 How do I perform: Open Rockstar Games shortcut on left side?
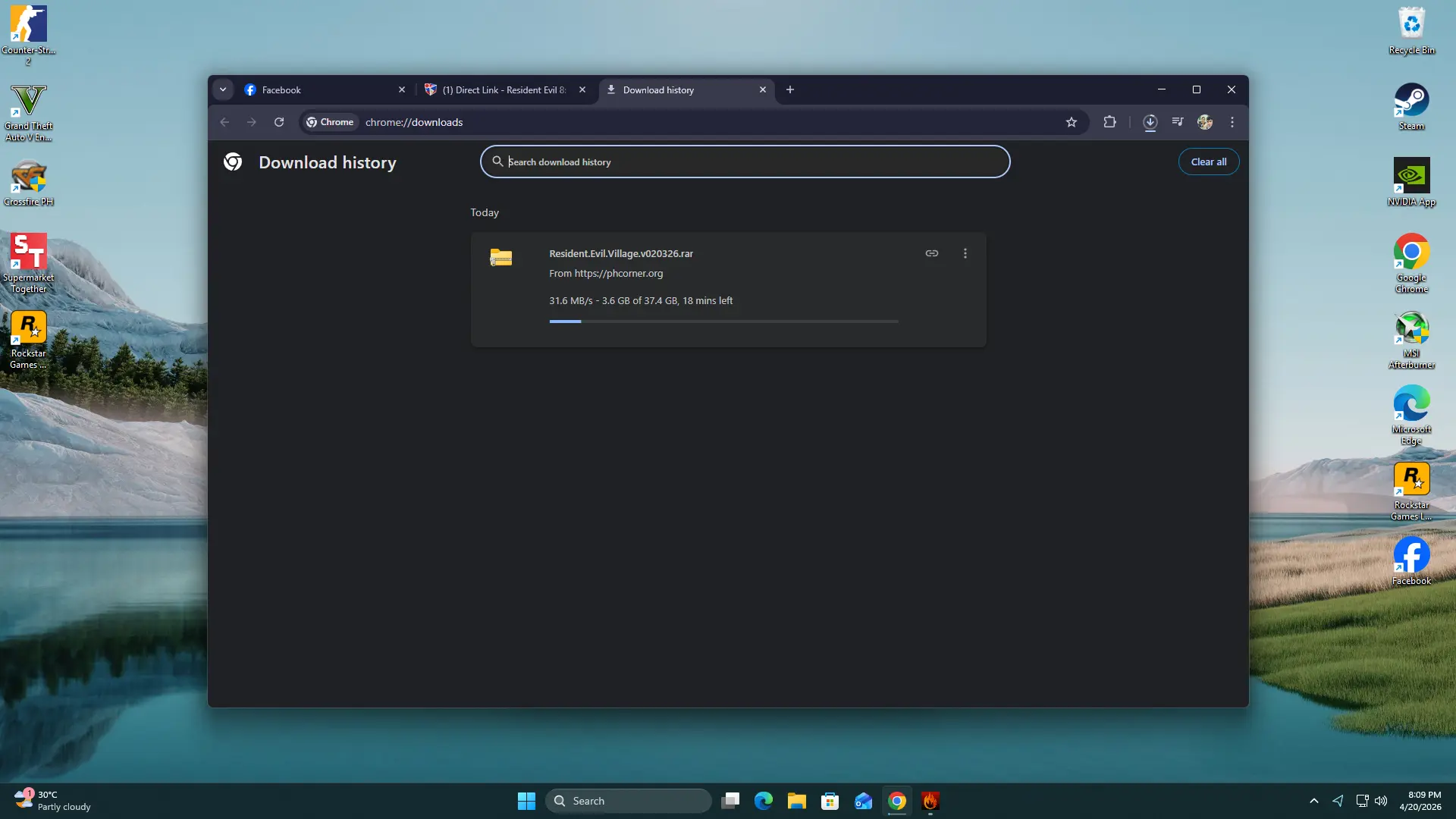28,339
